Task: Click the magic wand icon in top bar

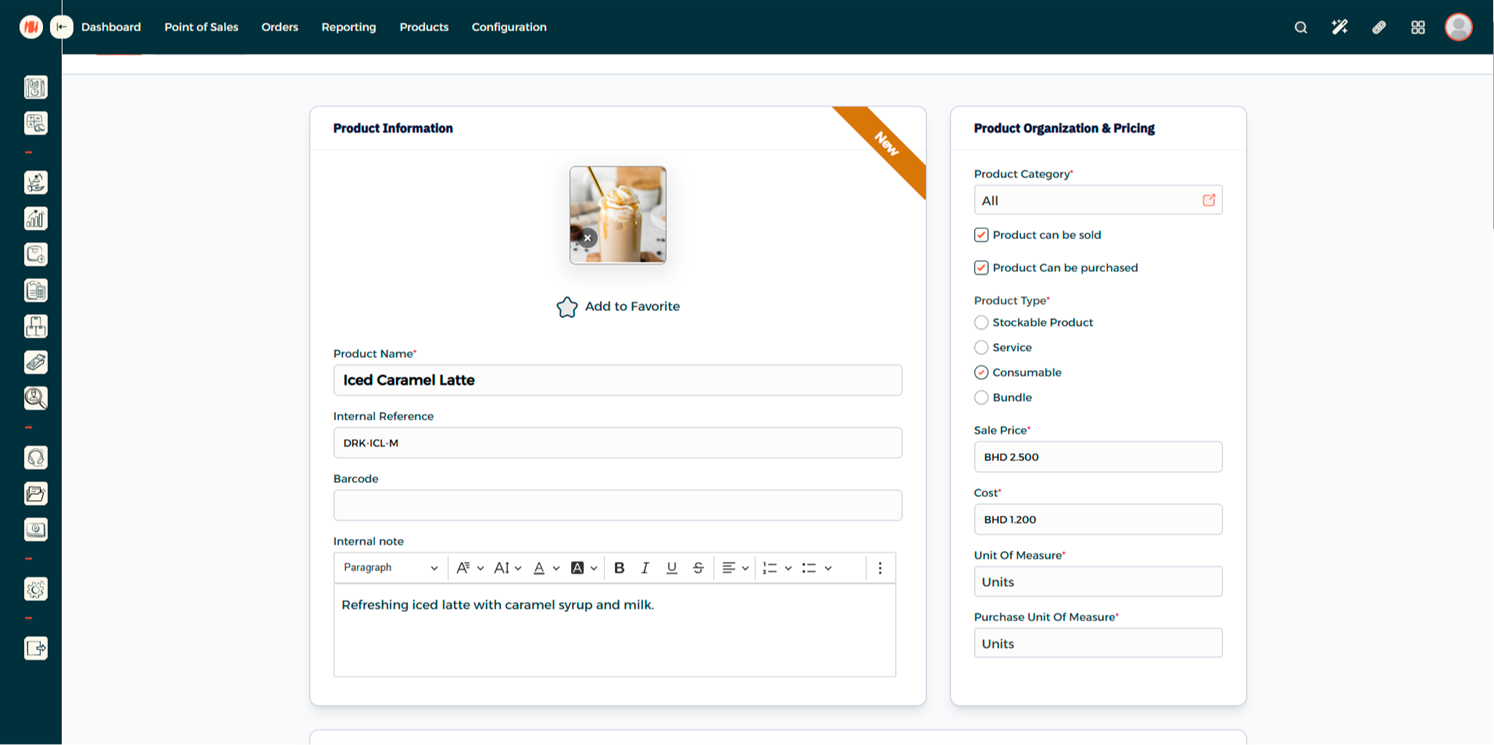Action: [1339, 27]
